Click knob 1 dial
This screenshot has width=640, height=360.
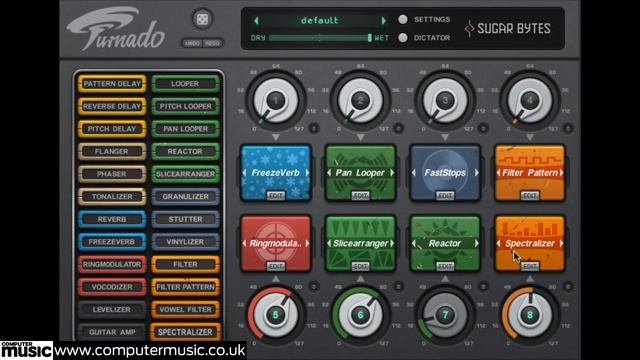[x=276, y=101]
